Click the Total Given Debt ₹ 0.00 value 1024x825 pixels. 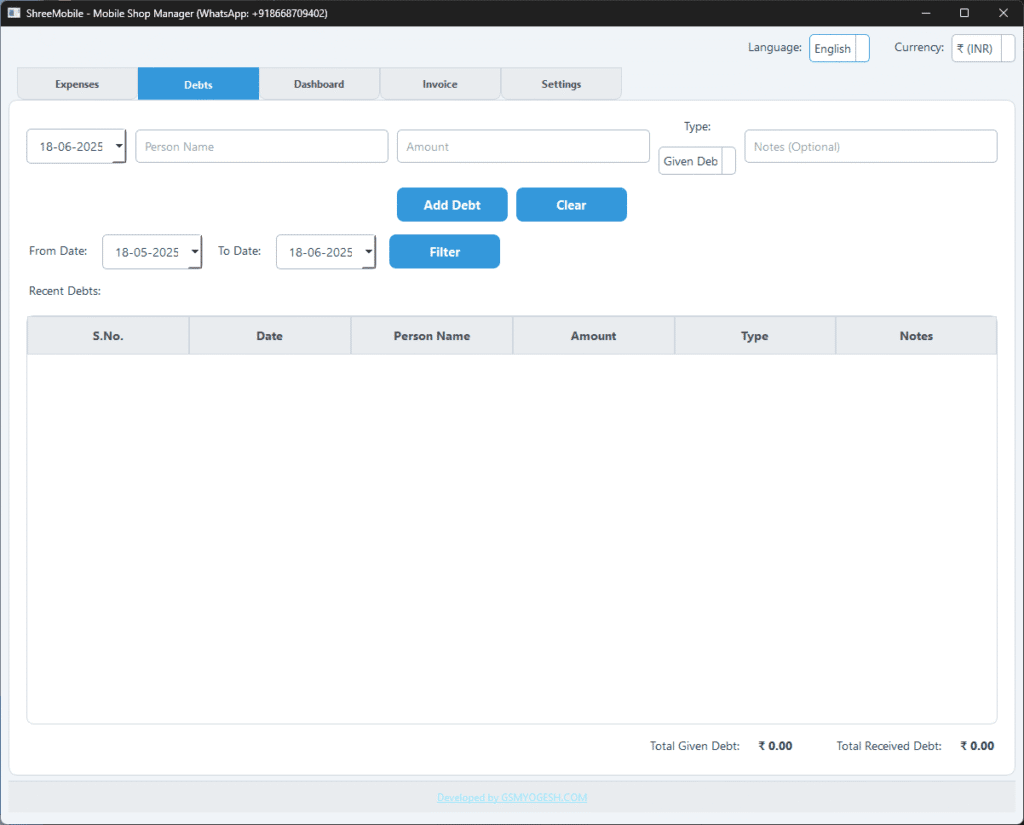click(775, 746)
